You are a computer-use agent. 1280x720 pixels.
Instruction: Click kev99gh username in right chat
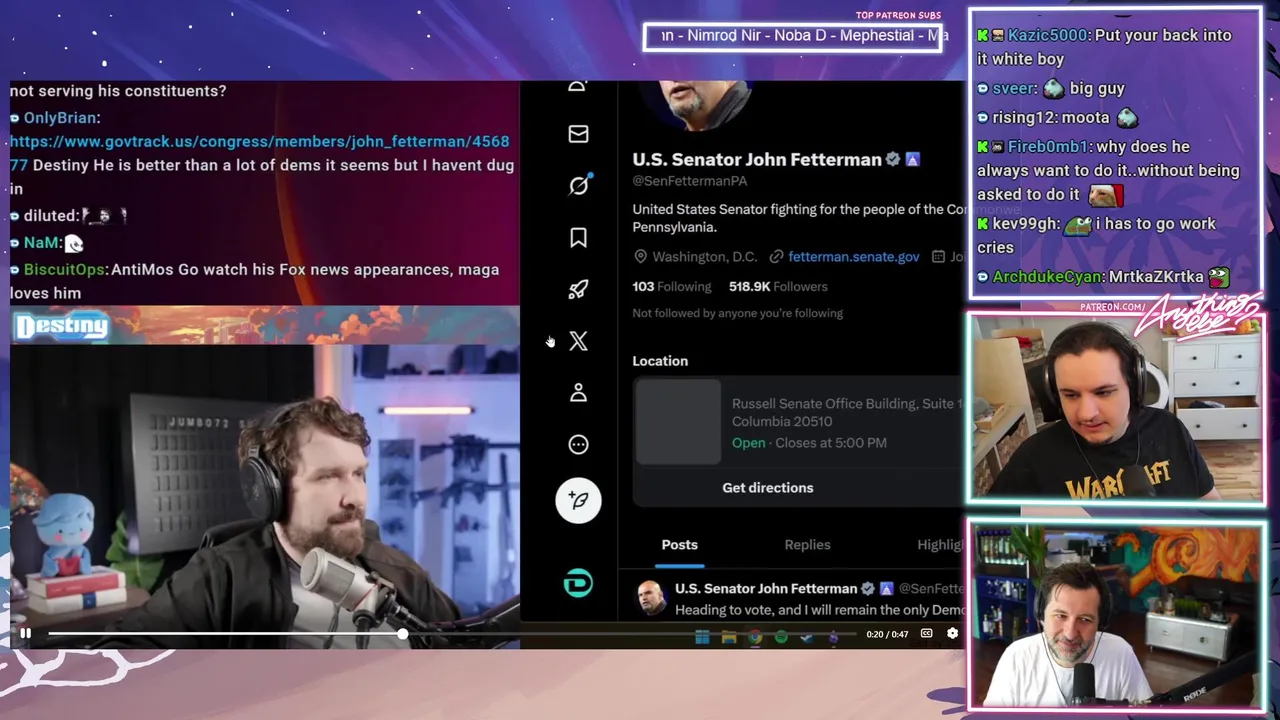pyautogui.click(x=1025, y=224)
